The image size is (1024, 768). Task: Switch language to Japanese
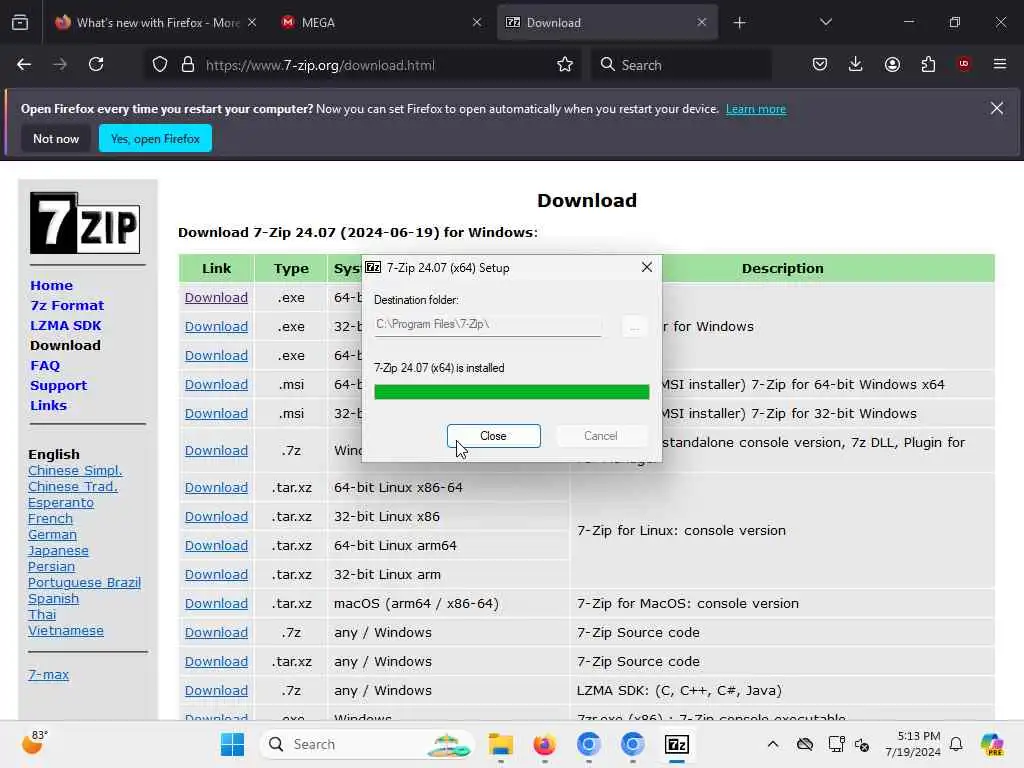[x=58, y=551]
